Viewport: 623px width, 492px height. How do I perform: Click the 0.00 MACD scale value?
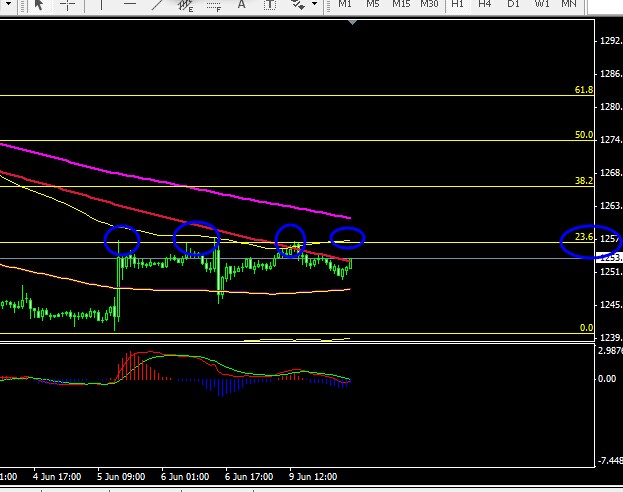click(607, 379)
